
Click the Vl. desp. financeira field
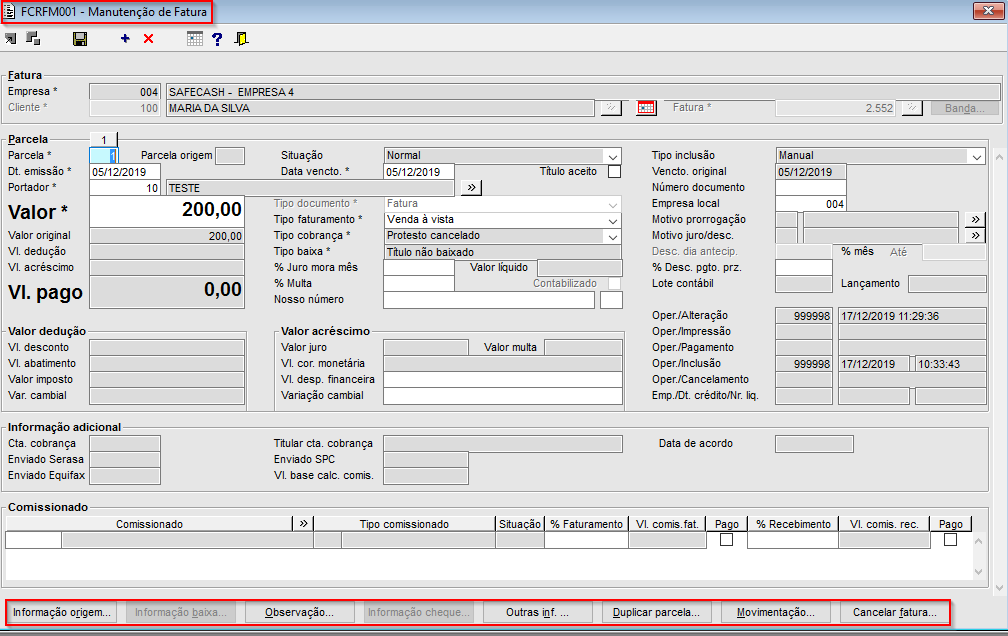tap(503, 379)
